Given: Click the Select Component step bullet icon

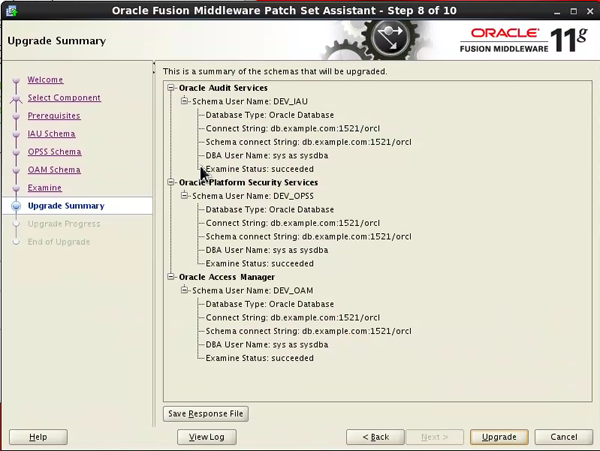Looking at the screenshot, I should (16, 99).
